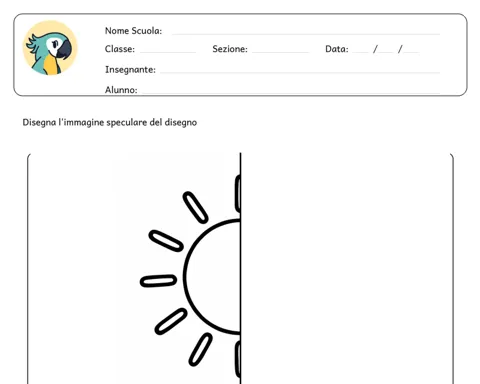Click the day field after Data
The width and height of the screenshot is (480, 384).
point(361,52)
